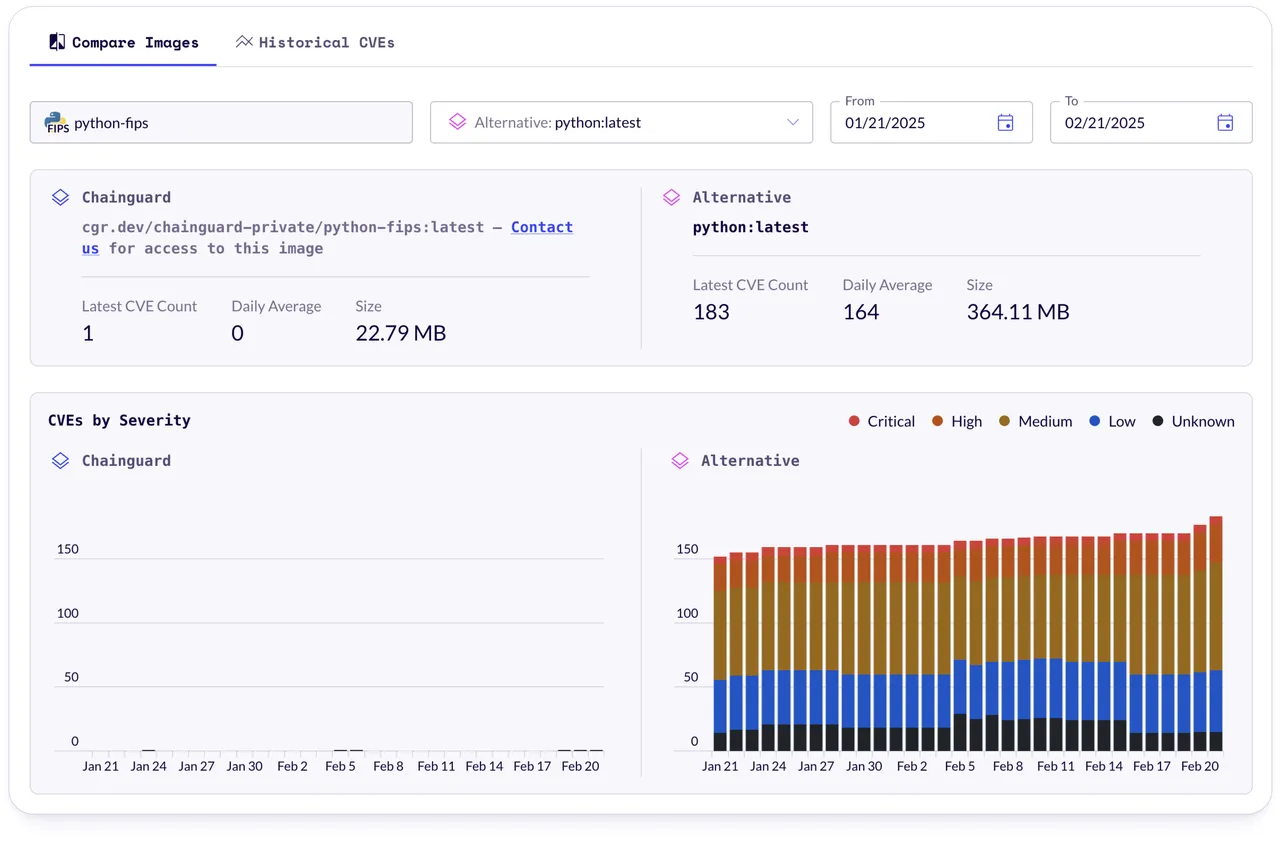Click the pink layers icon in Alternative dropdown
Image resolution: width=1280 pixels, height=844 pixels.
coord(457,122)
